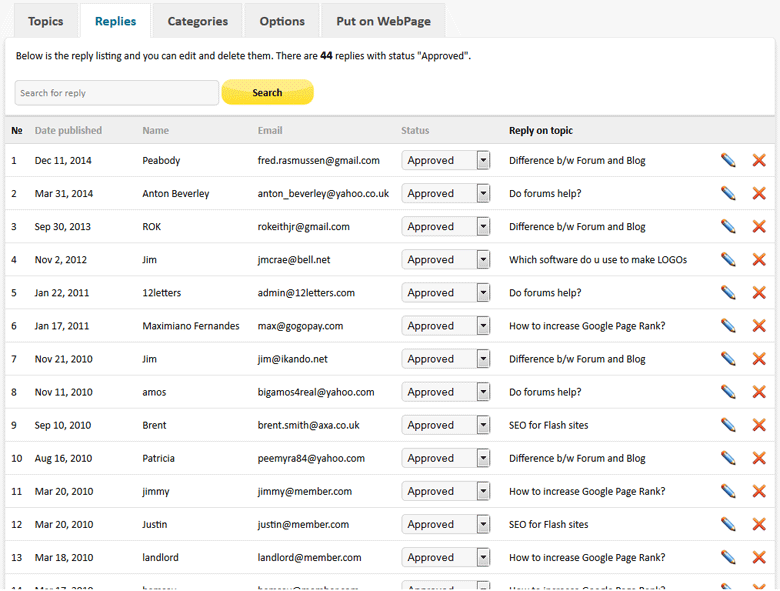Open Put on WebPage tab
This screenshot has width=780, height=591.
[384, 21]
